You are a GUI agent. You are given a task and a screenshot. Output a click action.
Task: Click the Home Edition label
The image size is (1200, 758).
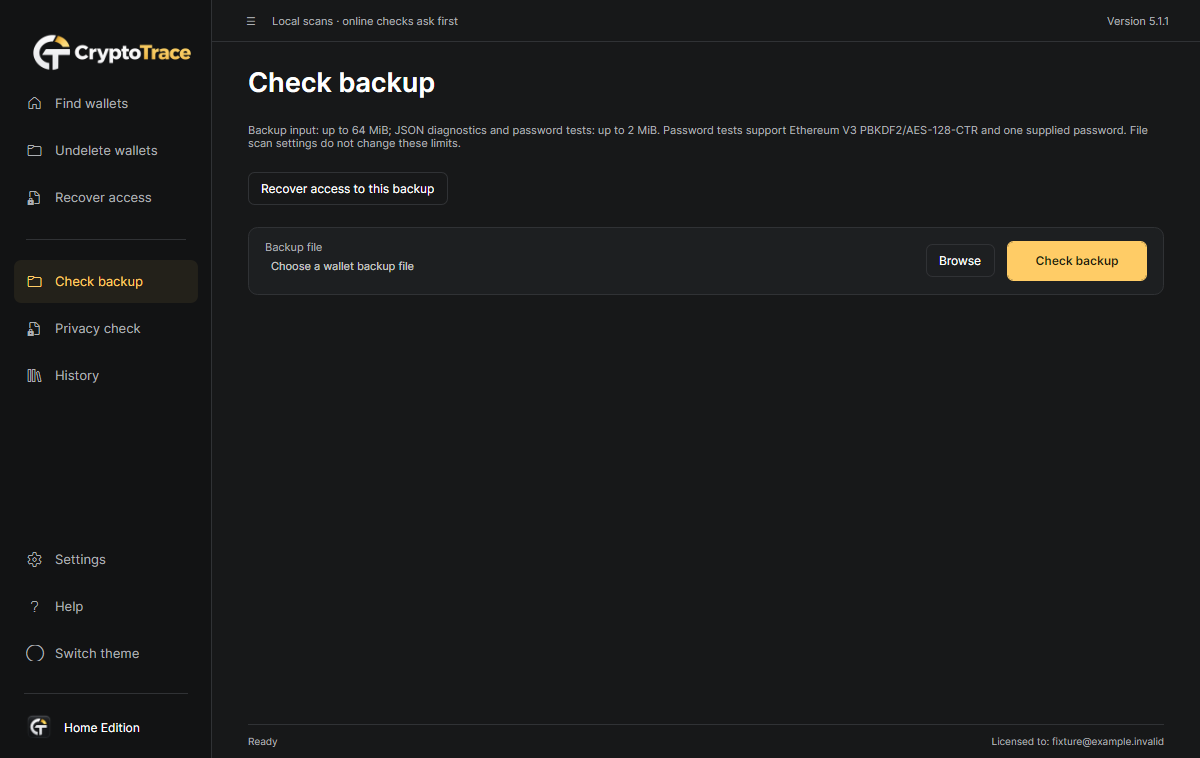(x=102, y=727)
